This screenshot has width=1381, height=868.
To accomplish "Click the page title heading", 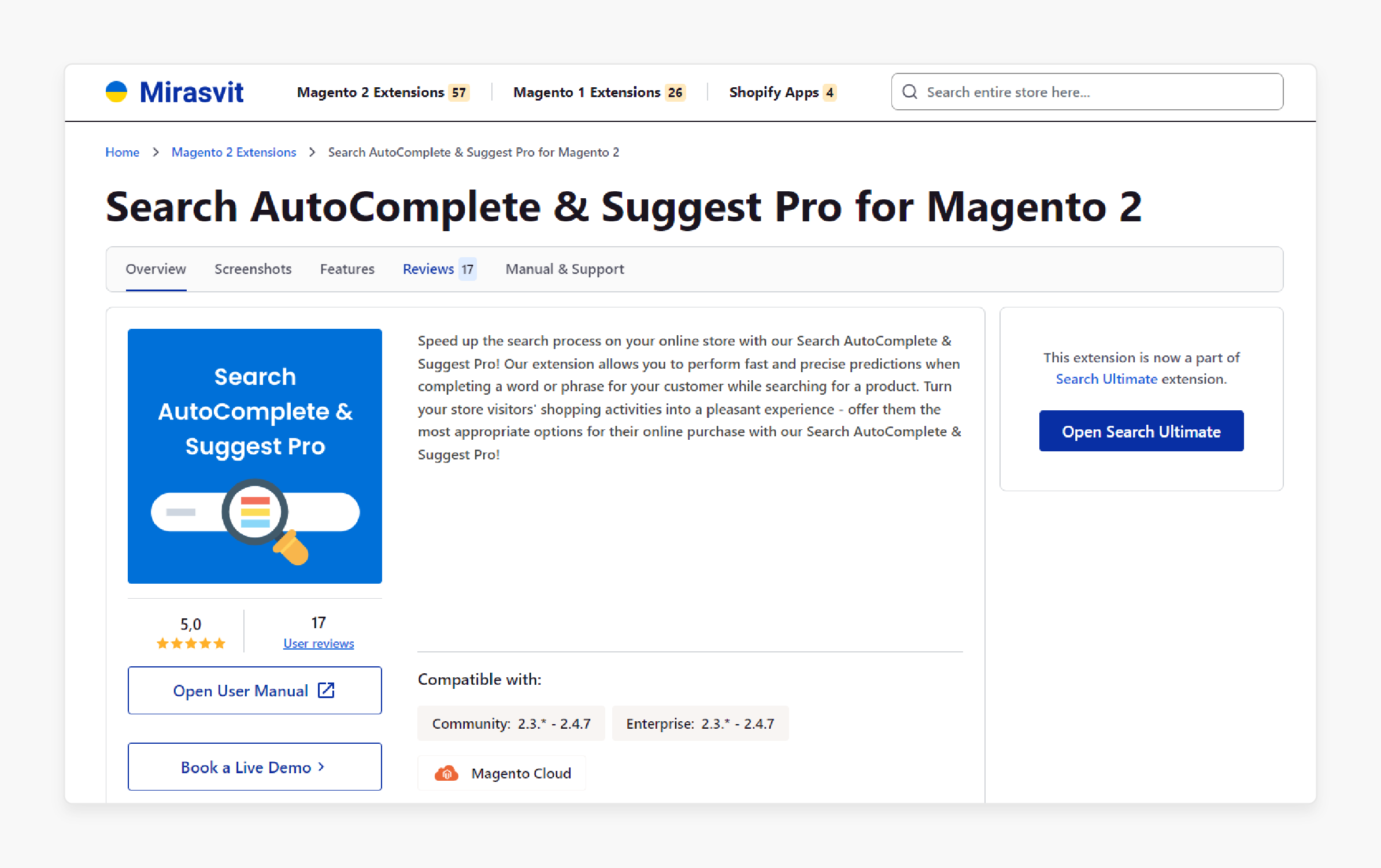I will click(x=624, y=207).
